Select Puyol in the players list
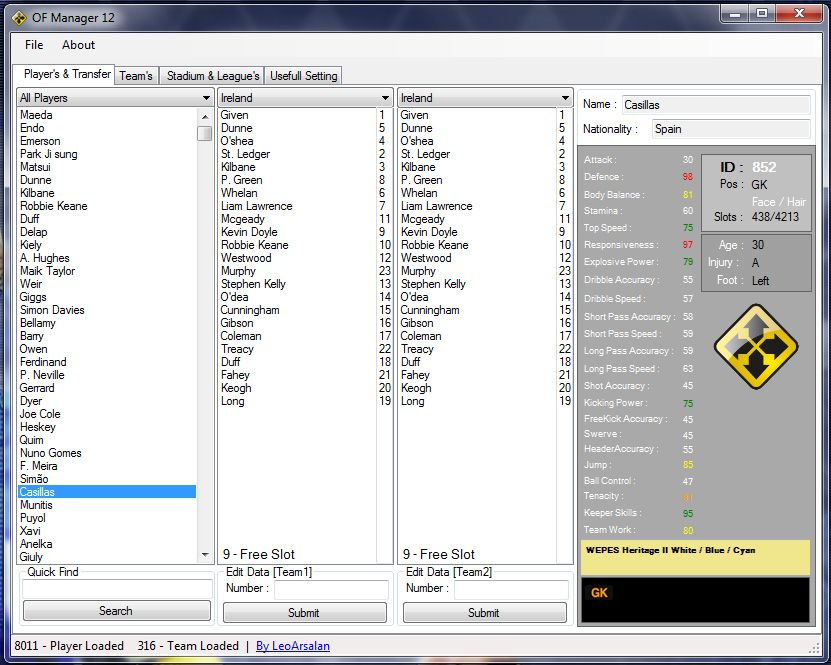831x665 pixels. pyautogui.click(x=32, y=518)
